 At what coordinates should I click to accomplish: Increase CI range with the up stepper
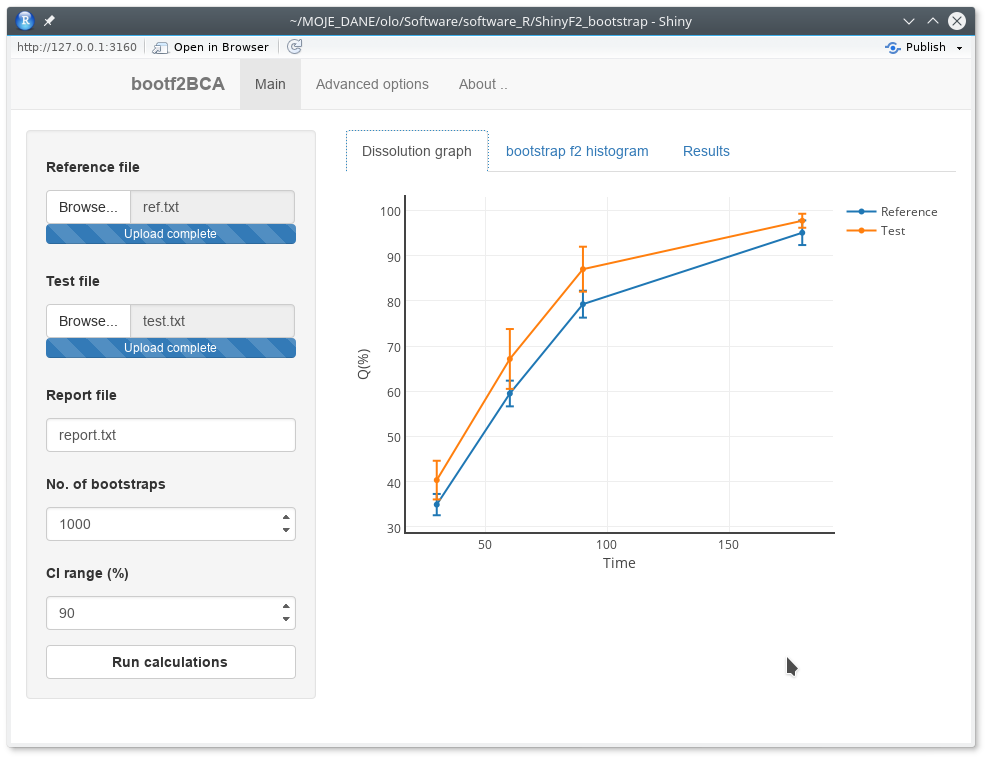pos(287,606)
